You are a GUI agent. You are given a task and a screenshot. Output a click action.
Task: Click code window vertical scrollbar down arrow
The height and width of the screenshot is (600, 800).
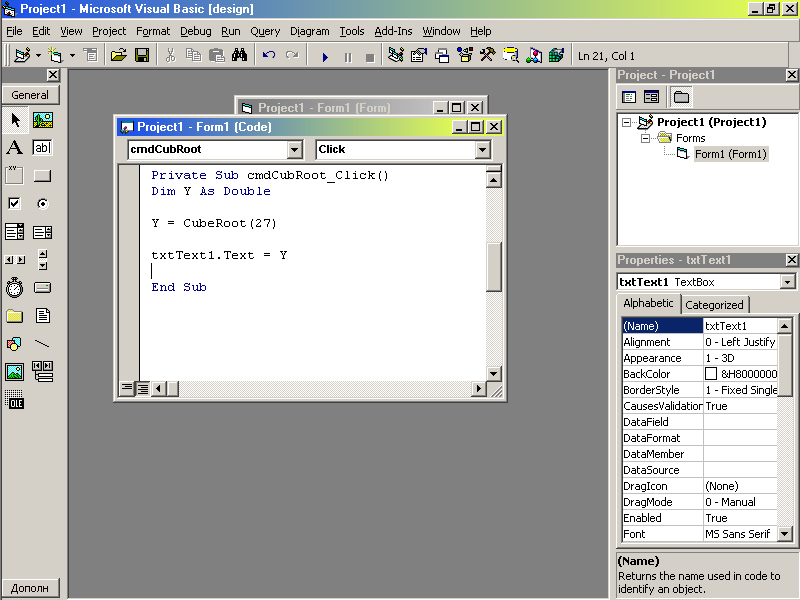click(x=493, y=373)
